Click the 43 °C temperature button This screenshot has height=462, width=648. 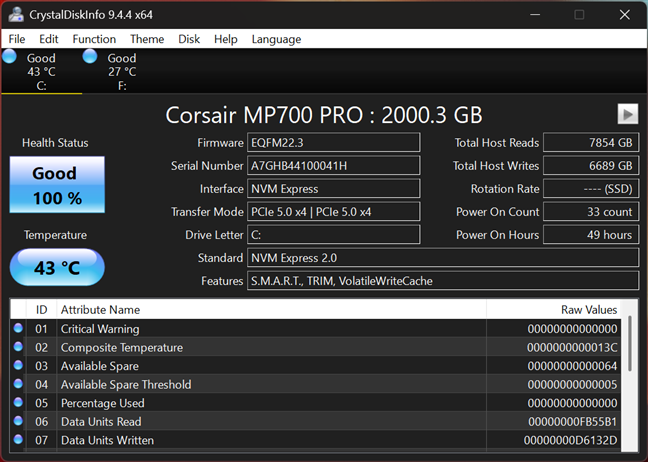pyautogui.click(x=57, y=267)
